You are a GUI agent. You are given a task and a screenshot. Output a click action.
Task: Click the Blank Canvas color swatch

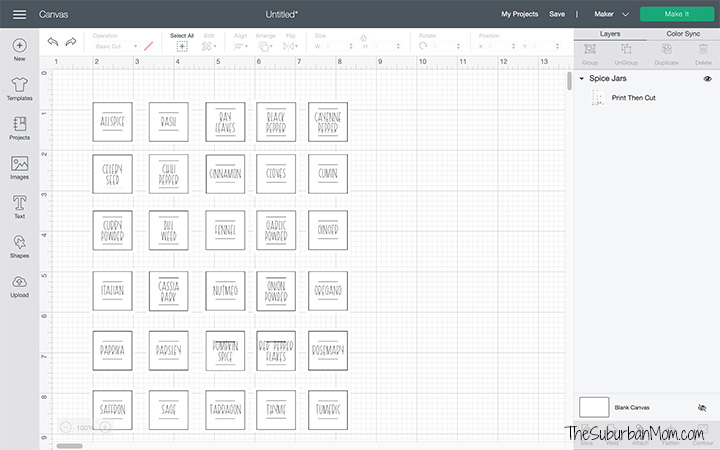594,407
